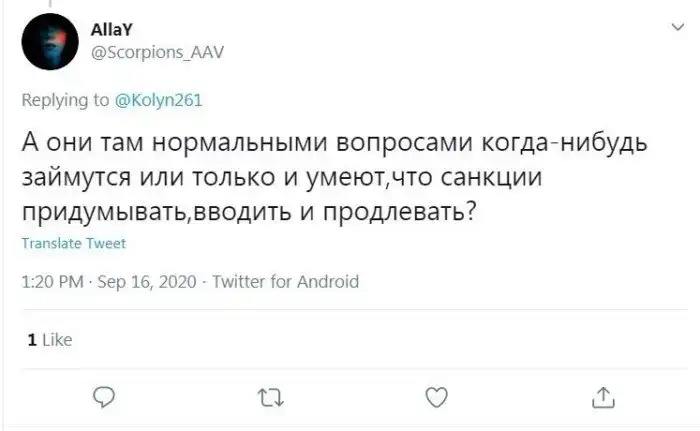
Task: Open AllaY's profile avatar picture
Action: coord(51,41)
